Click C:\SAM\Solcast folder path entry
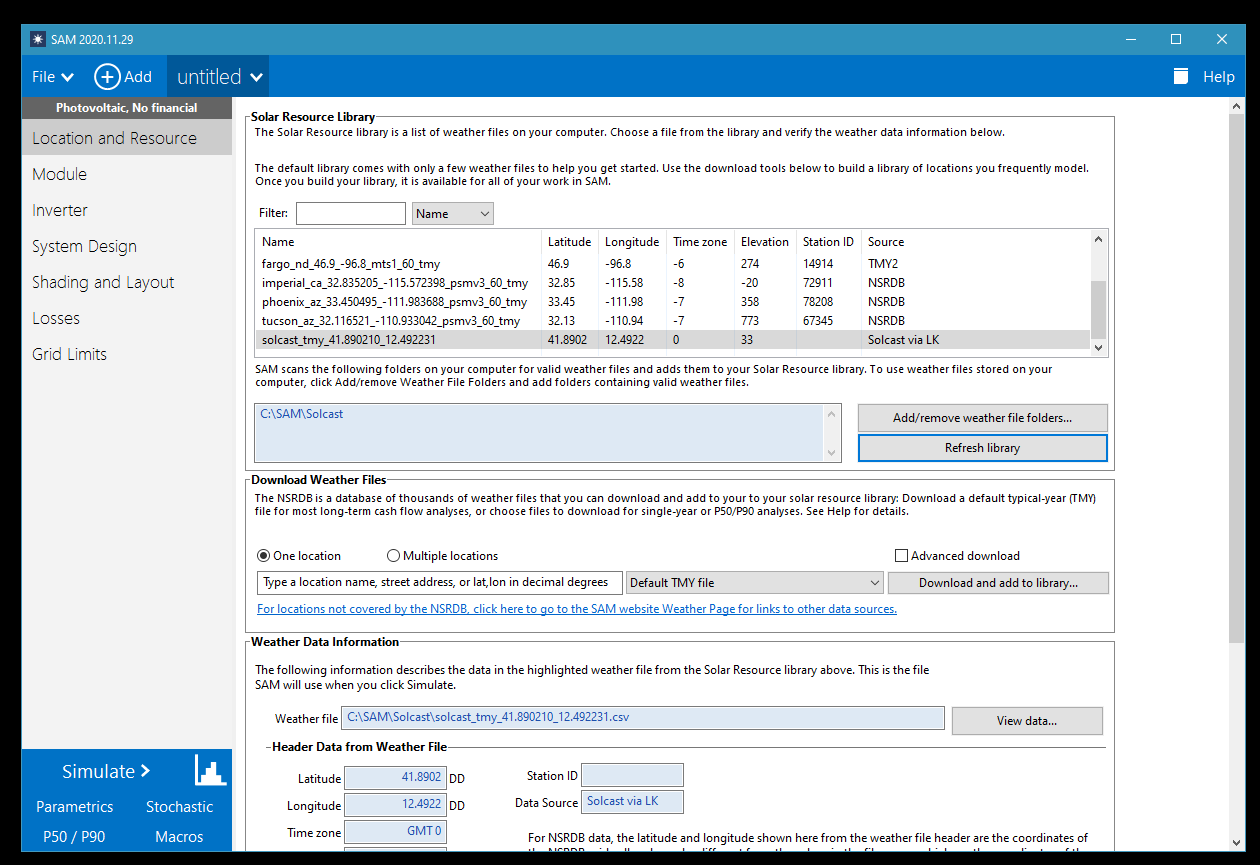 [302, 414]
